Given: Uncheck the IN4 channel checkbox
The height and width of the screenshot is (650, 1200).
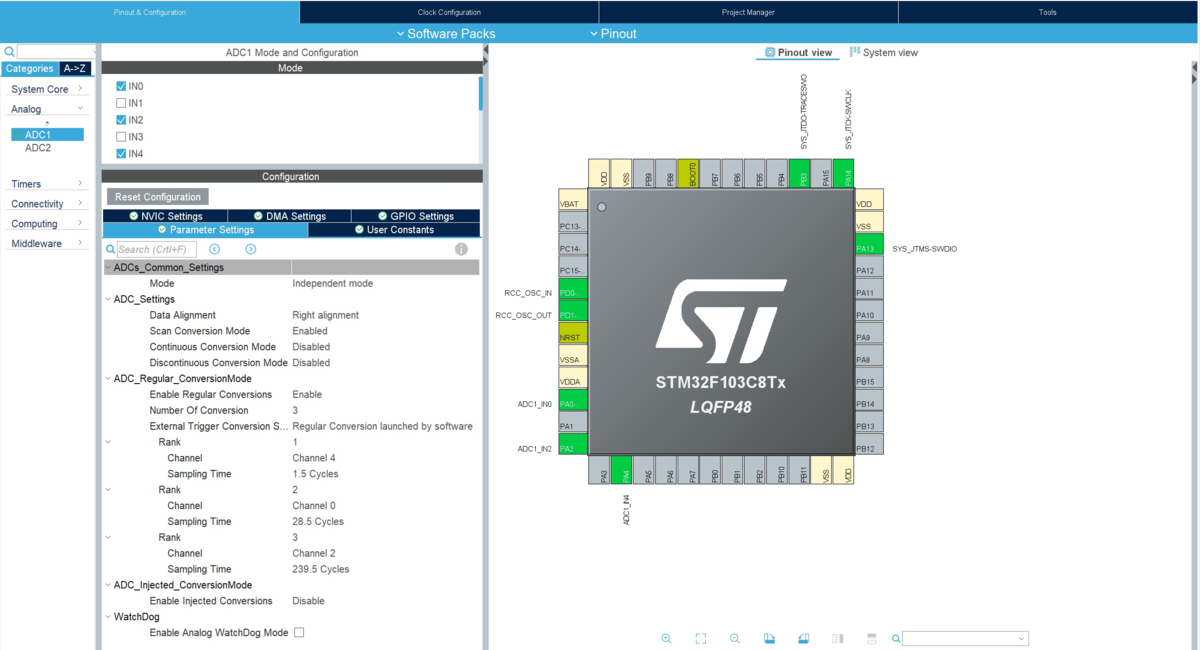Looking at the screenshot, I should tap(121, 154).
